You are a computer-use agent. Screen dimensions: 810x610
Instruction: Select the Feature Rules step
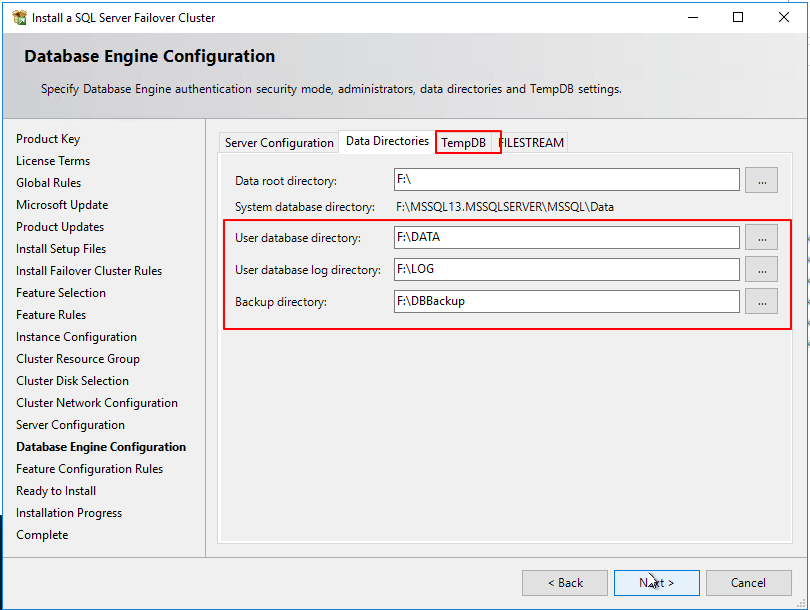tap(51, 315)
